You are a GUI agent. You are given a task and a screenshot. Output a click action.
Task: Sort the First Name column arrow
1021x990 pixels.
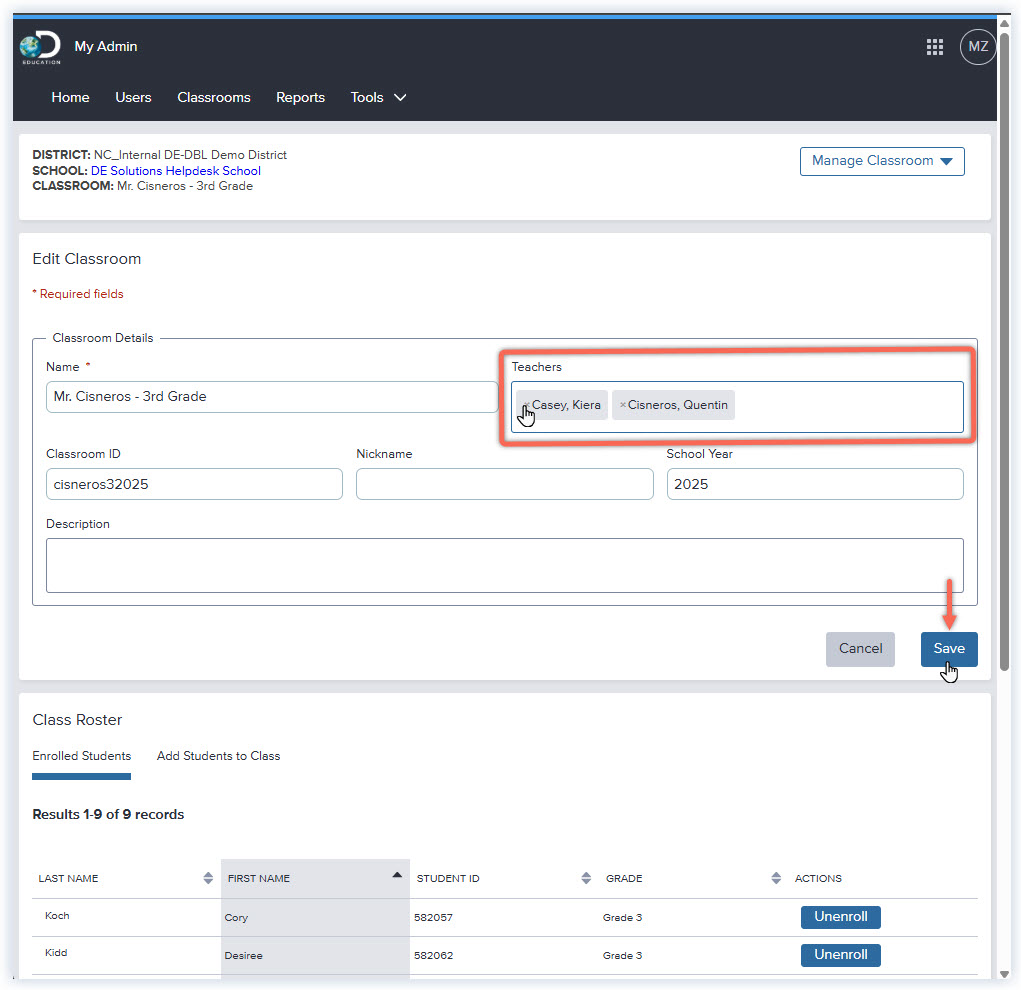coord(397,875)
